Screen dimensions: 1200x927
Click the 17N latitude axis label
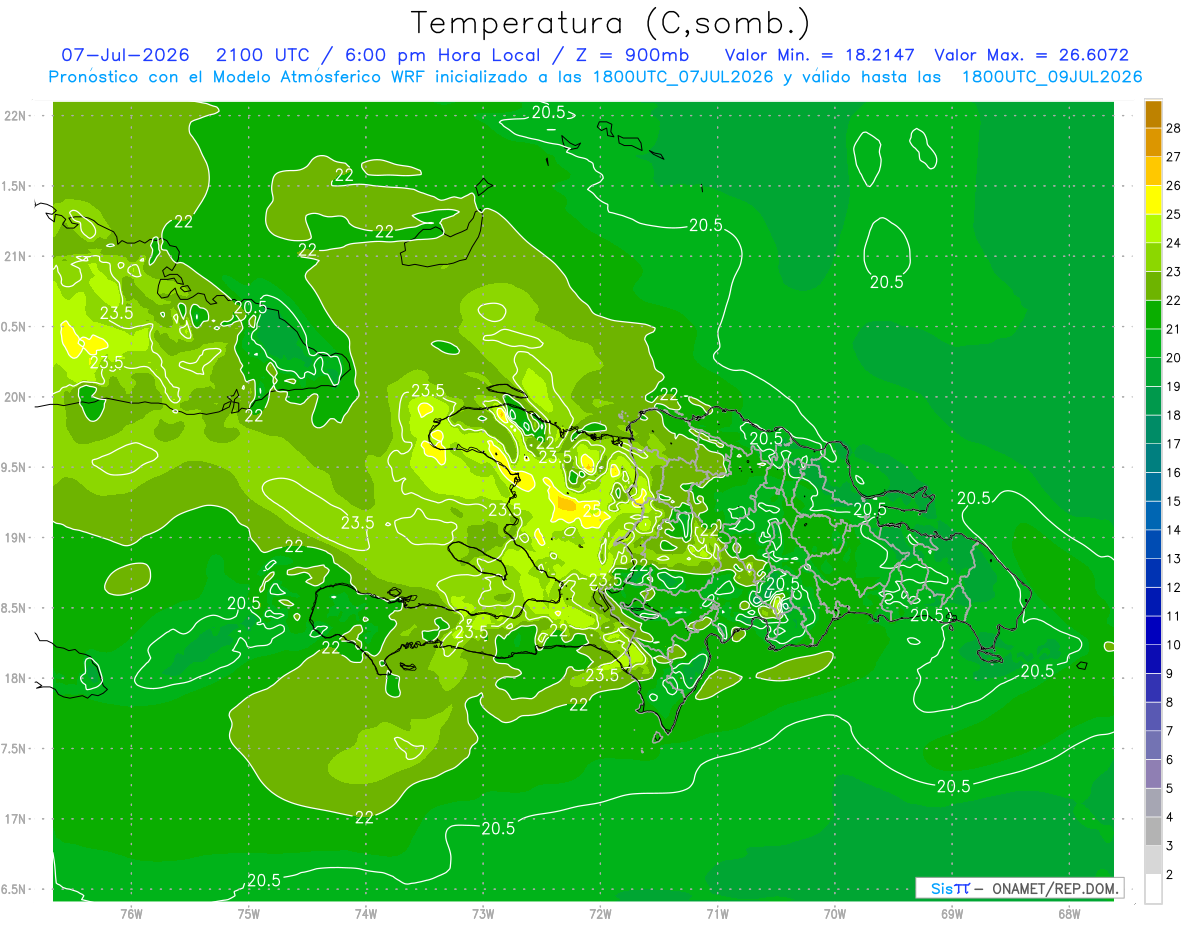pyautogui.click(x=15, y=819)
